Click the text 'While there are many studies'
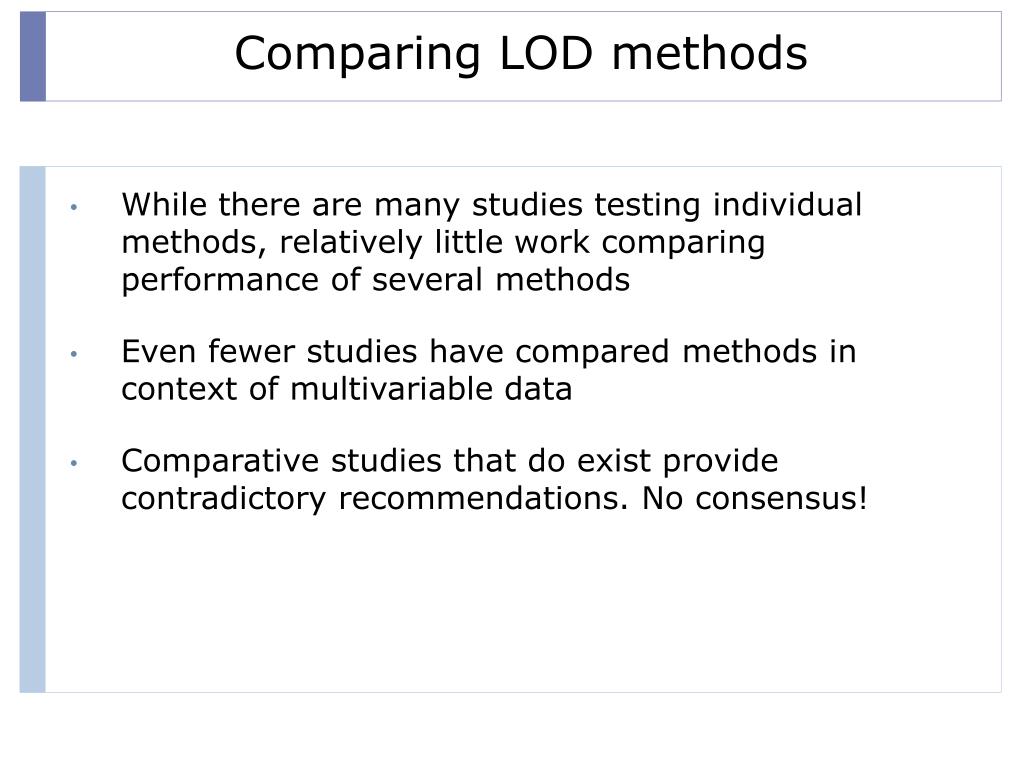Viewport: 1024px width, 768px height. (x=352, y=205)
